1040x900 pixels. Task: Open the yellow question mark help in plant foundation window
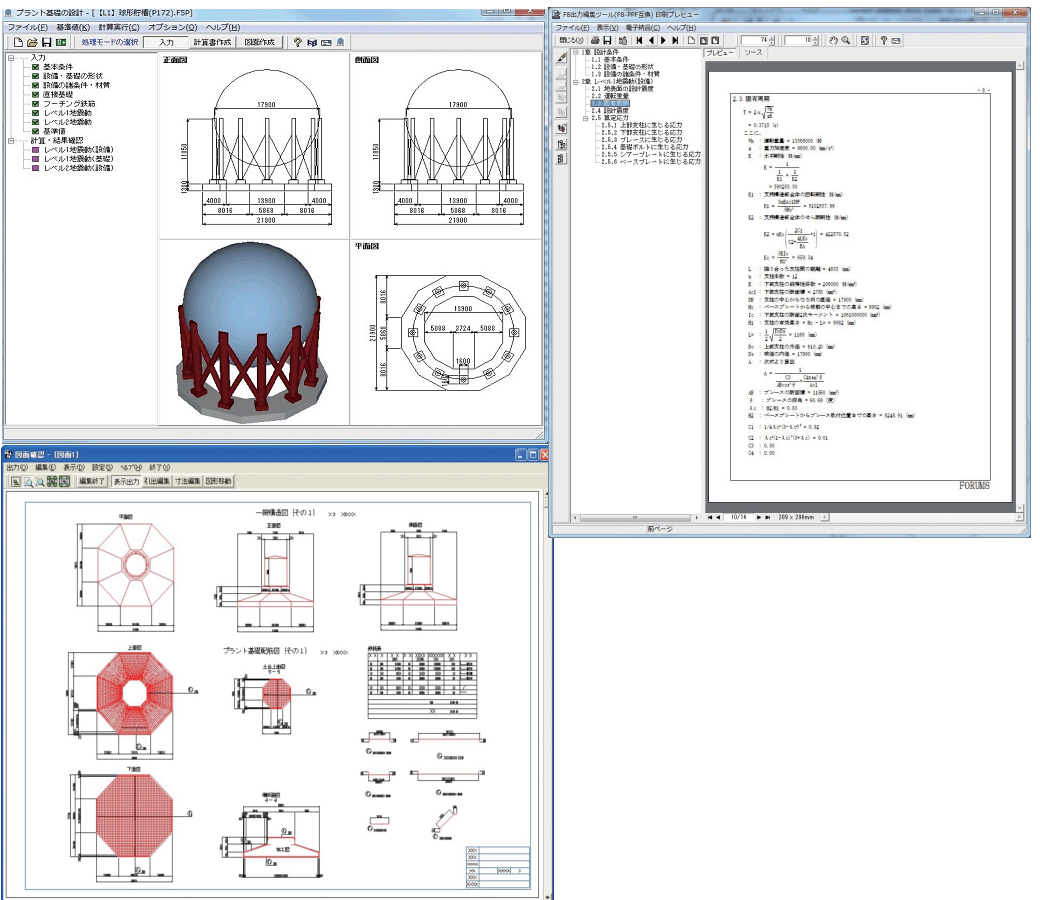tap(298, 42)
